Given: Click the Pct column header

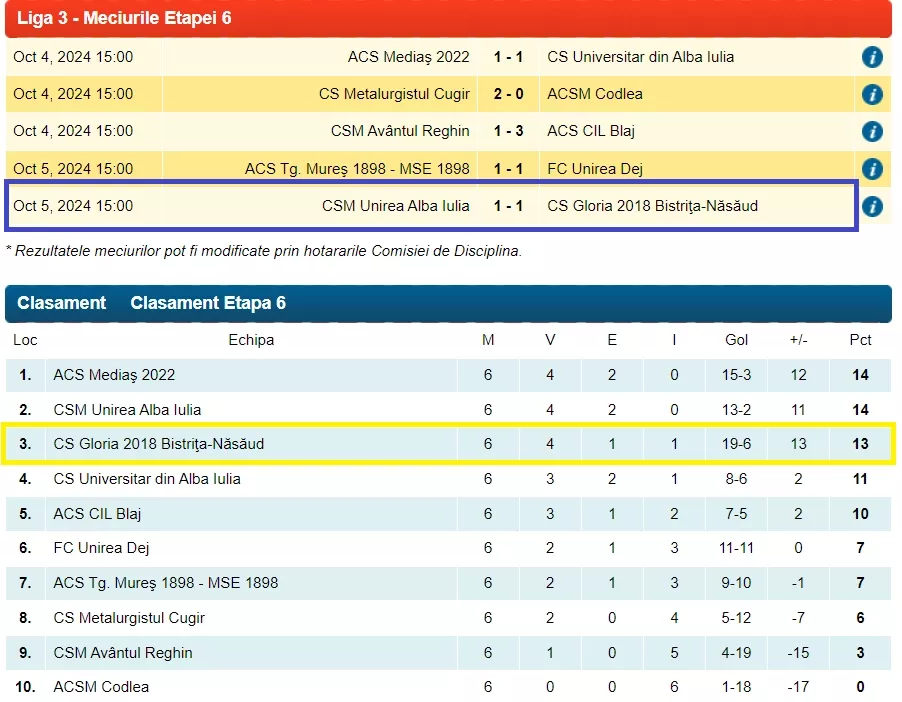Looking at the screenshot, I should pos(860,340).
